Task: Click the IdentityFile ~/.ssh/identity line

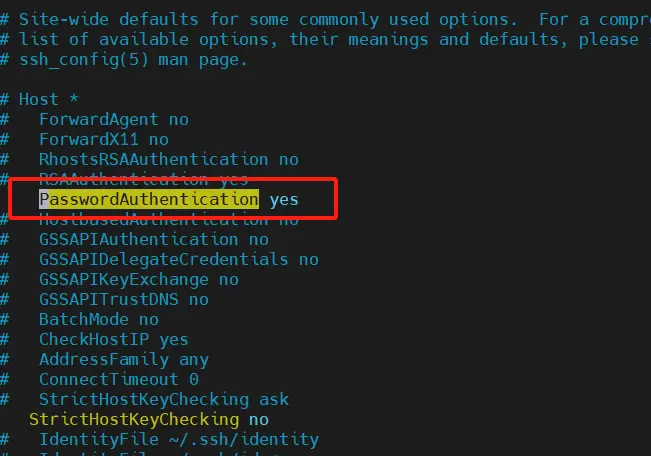Action: coord(178,439)
